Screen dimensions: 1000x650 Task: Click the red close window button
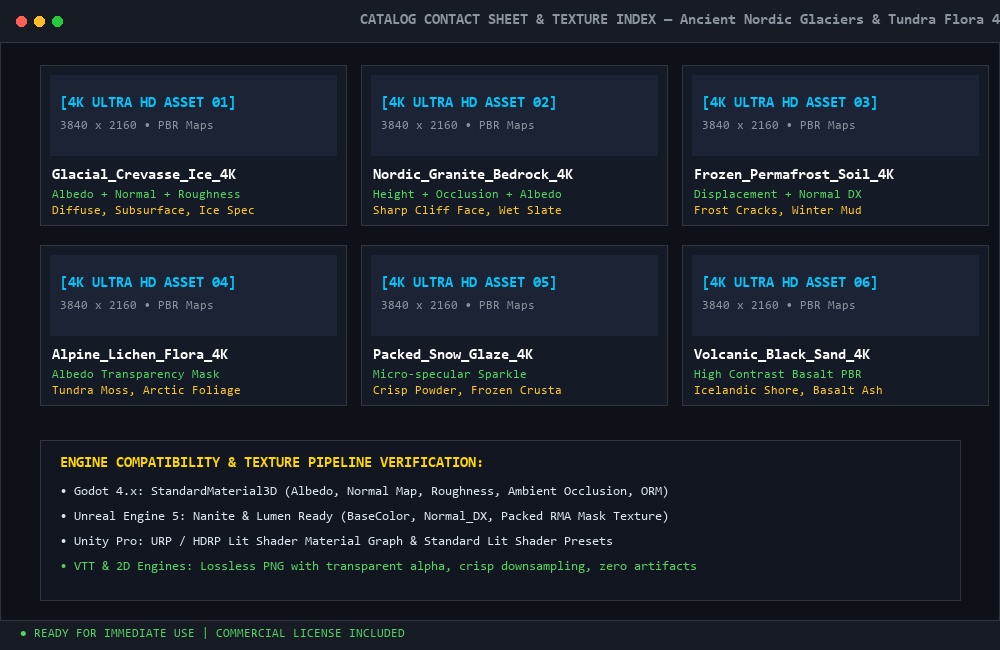click(x=21, y=22)
